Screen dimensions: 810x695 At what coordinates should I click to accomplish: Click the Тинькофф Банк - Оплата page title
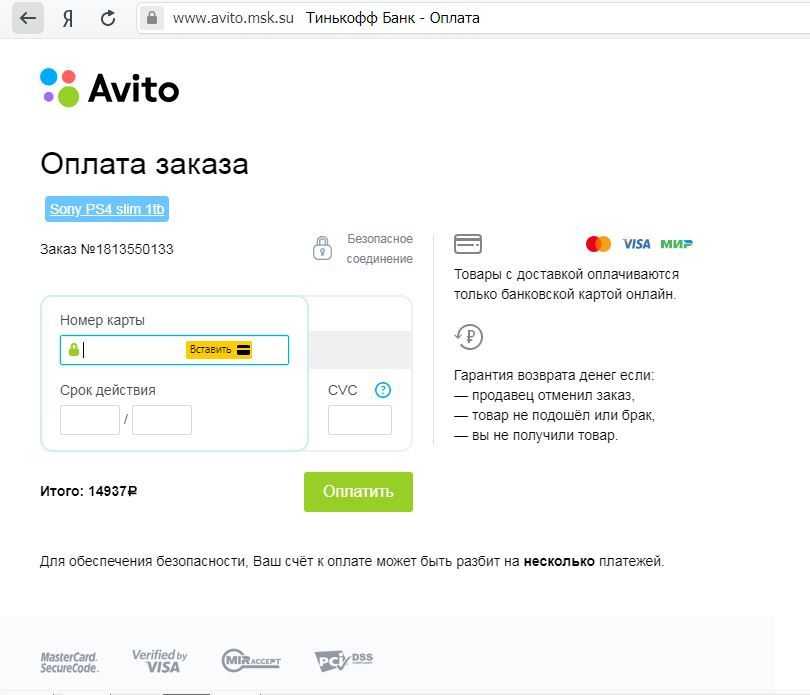coord(393,18)
